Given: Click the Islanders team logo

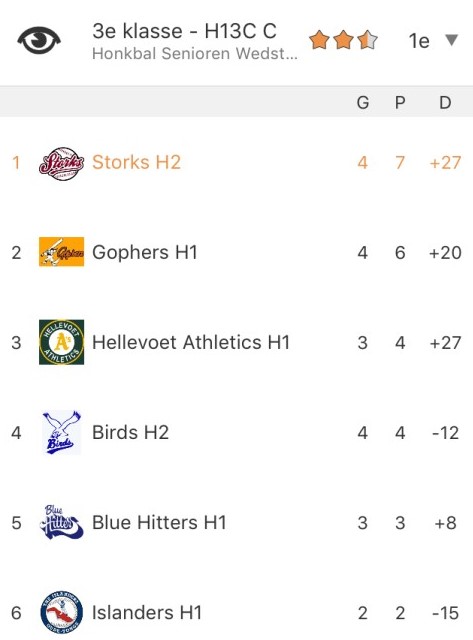Looking at the screenshot, I should (62, 612).
